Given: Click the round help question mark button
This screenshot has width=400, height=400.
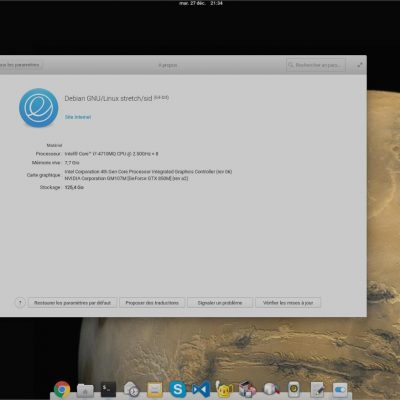Looking at the screenshot, I should [20, 303].
